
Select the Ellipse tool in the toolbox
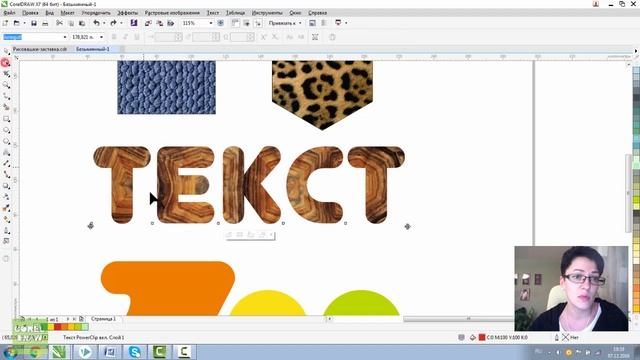6,130
